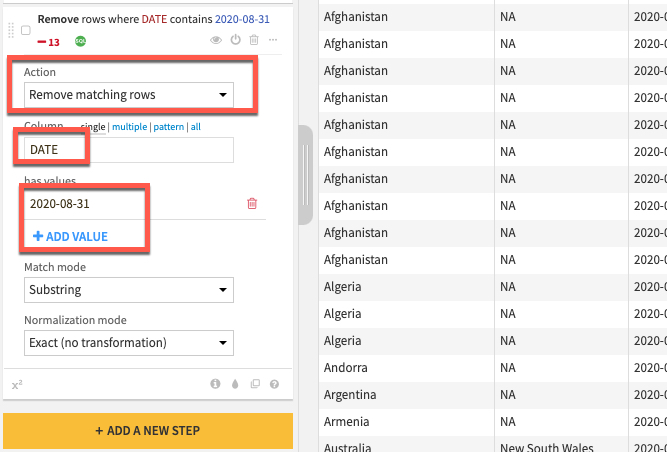Check the step selection checkbox
This screenshot has width=667, height=452.
(25, 30)
